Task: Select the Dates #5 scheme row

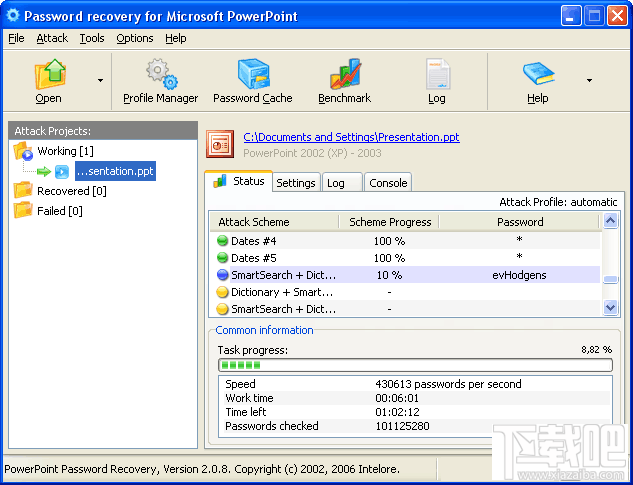Action: point(405,258)
